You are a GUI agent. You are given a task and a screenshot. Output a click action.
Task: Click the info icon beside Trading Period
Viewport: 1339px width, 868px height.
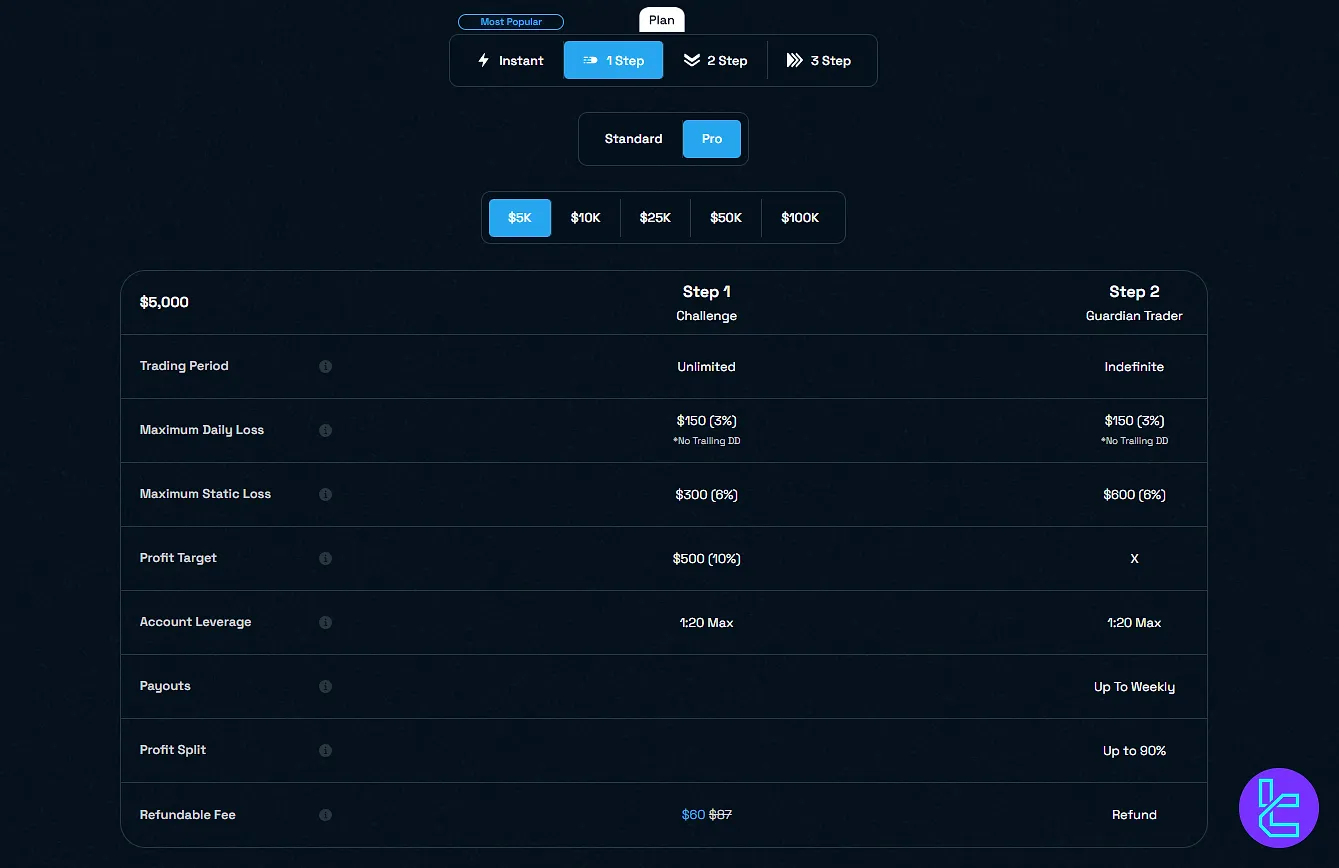pyautogui.click(x=325, y=367)
